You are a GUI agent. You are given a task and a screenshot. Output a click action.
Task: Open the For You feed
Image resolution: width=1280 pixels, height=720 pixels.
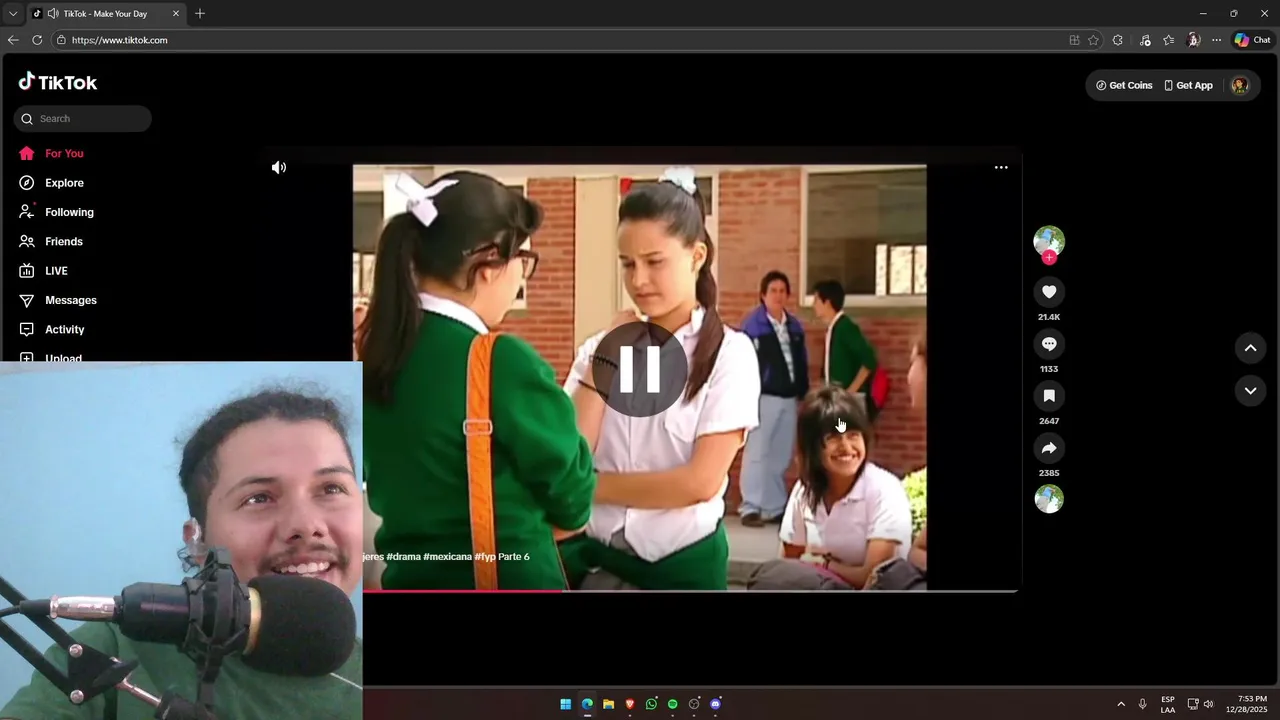51,154
